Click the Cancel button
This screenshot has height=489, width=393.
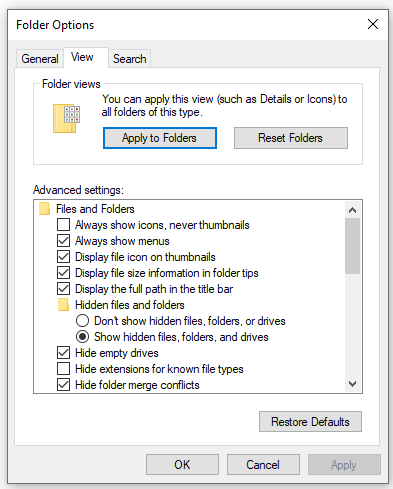[x=263, y=465]
